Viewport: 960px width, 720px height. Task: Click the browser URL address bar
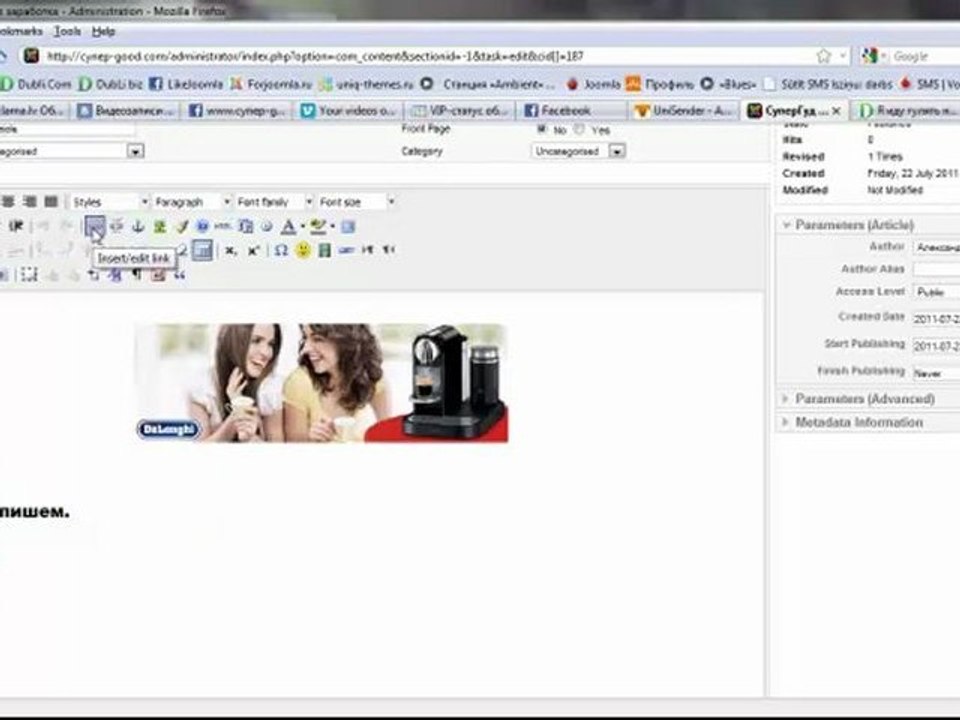pos(429,56)
